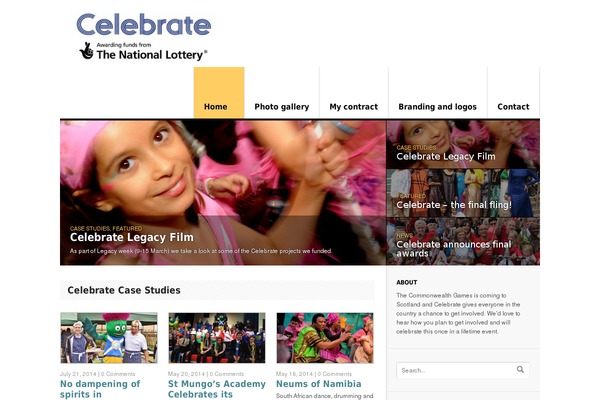The image size is (600, 400).
Task: Open 'St Mungo's Academy Celebrates its' link
Action: [217, 389]
